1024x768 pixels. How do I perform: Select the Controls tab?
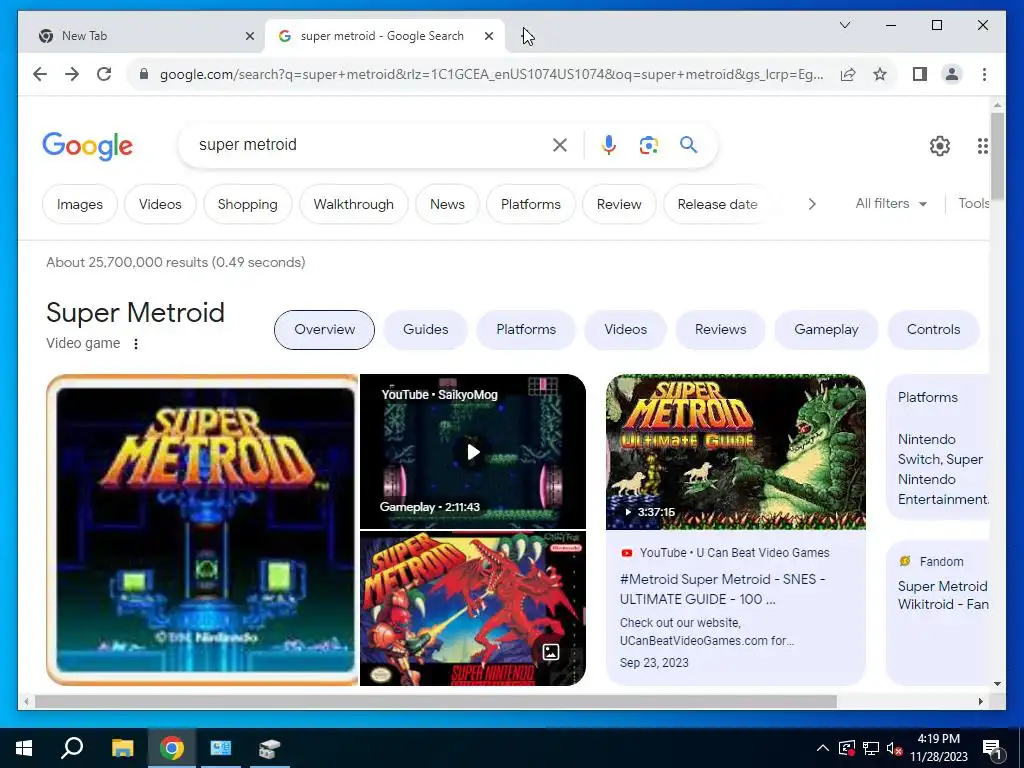tap(933, 330)
